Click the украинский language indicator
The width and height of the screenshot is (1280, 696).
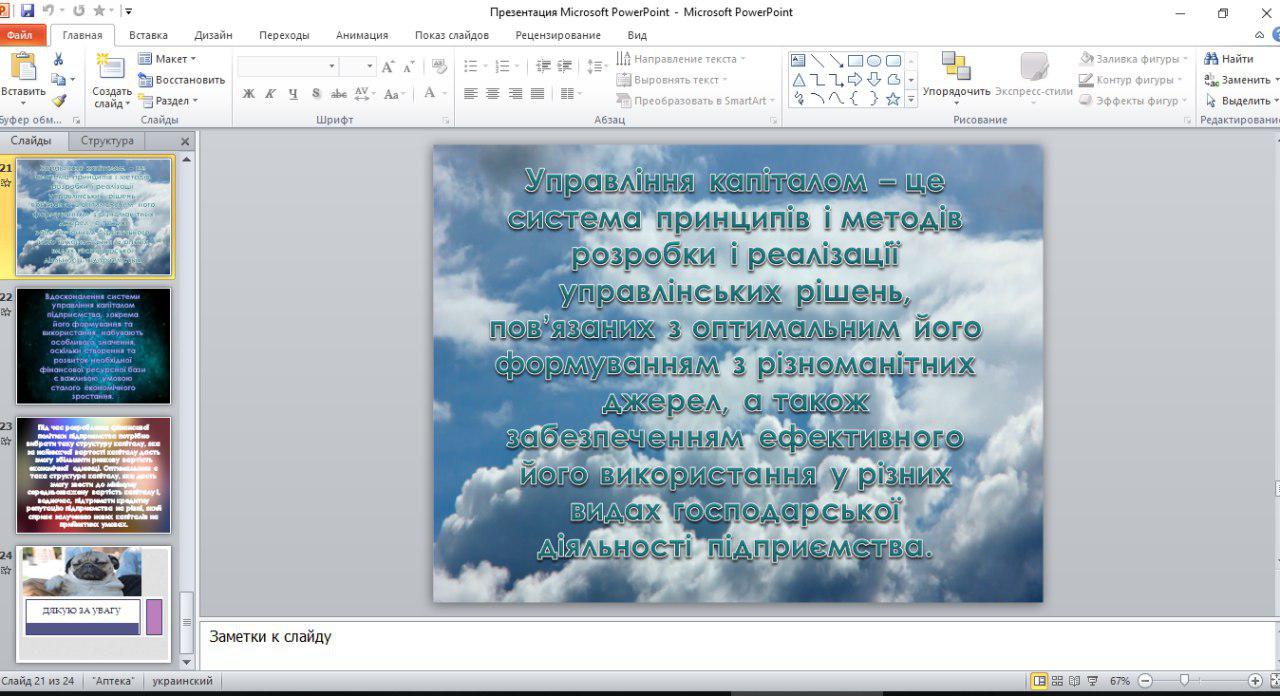(182, 681)
